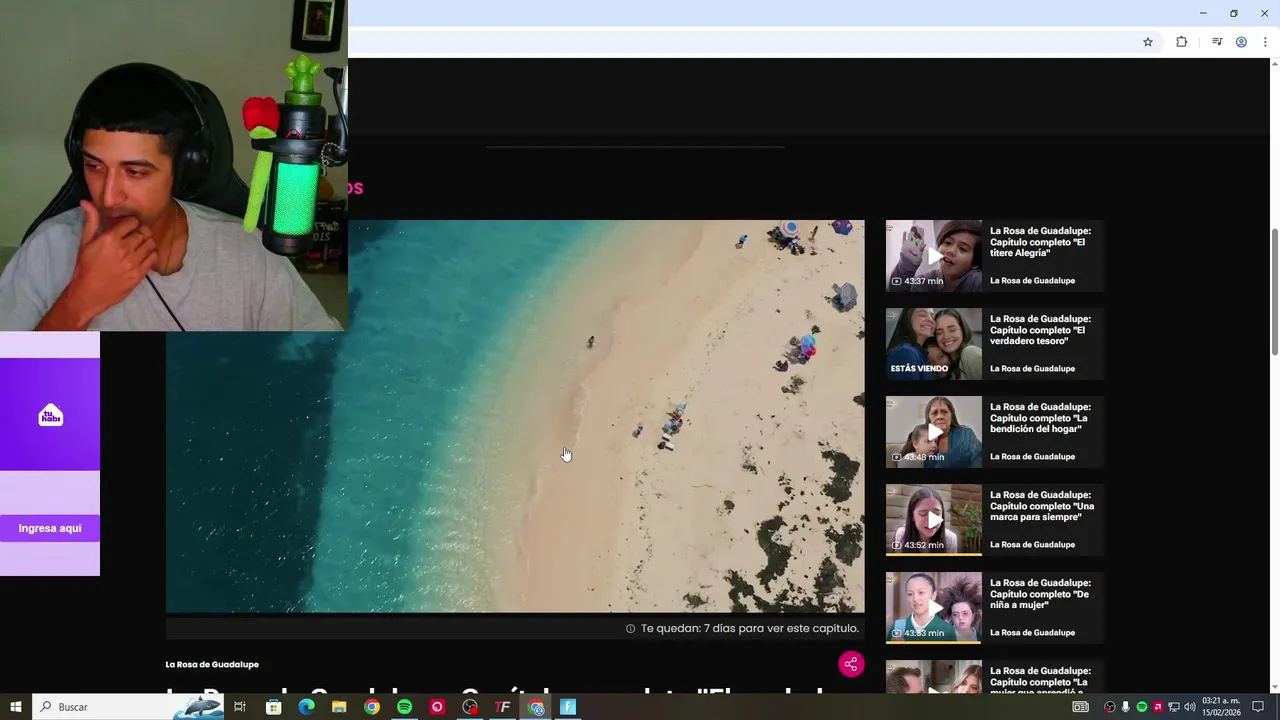Open Chrome media controls icon
This screenshot has height=720, width=1280.
tap(1217, 42)
